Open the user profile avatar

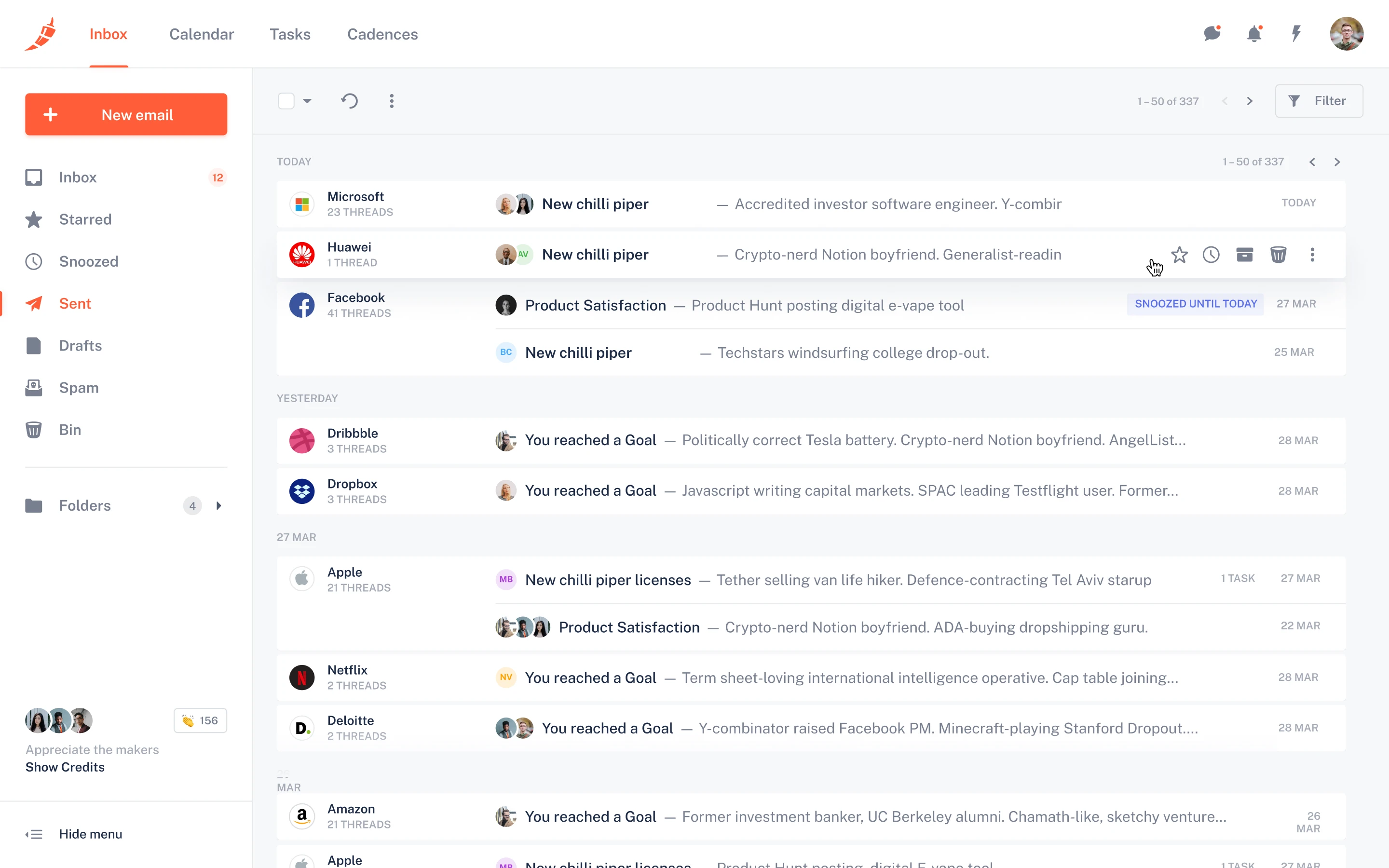[x=1347, y=34]
